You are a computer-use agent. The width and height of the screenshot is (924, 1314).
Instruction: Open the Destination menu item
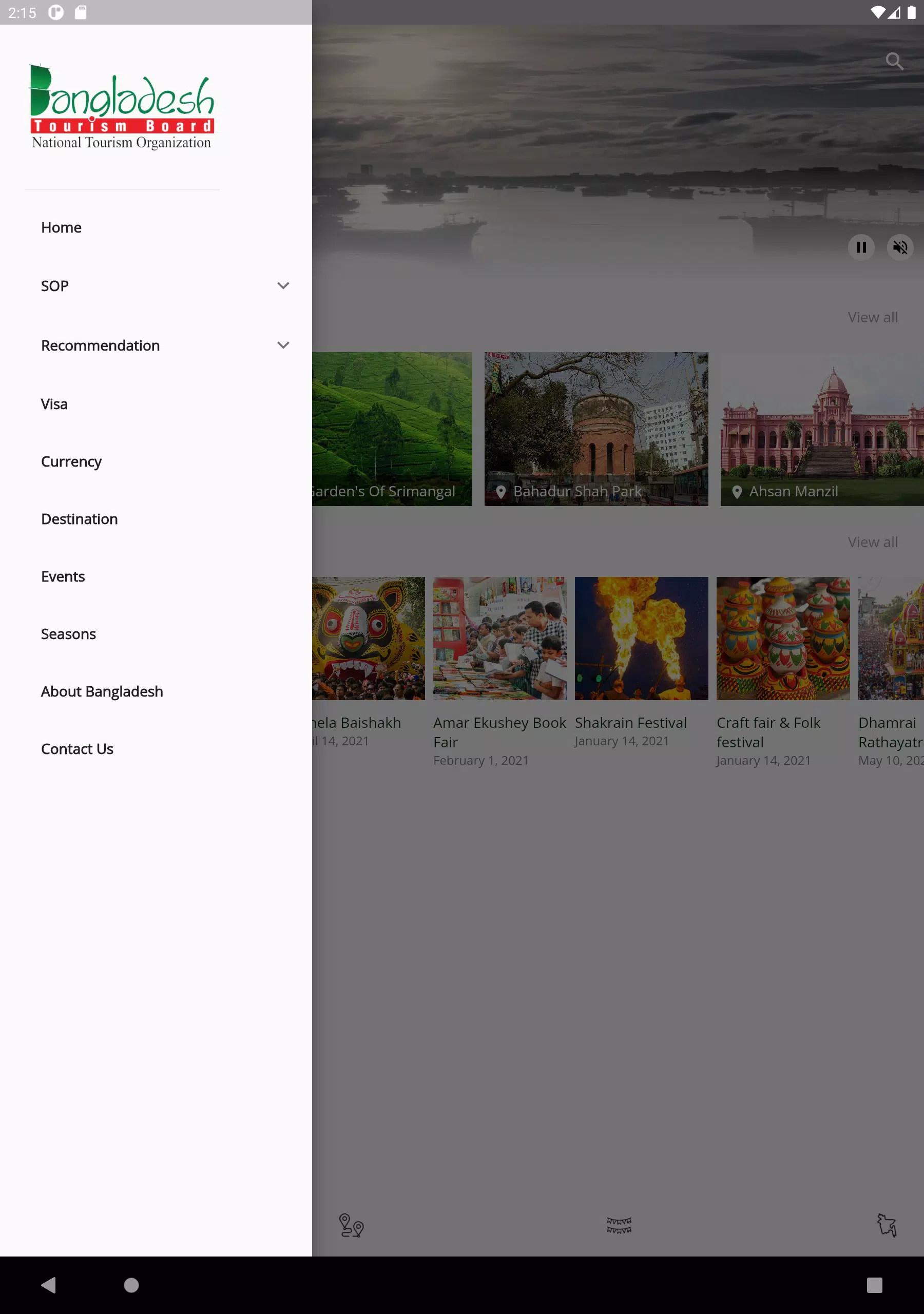pyautogui.click(x=156, y=519)
